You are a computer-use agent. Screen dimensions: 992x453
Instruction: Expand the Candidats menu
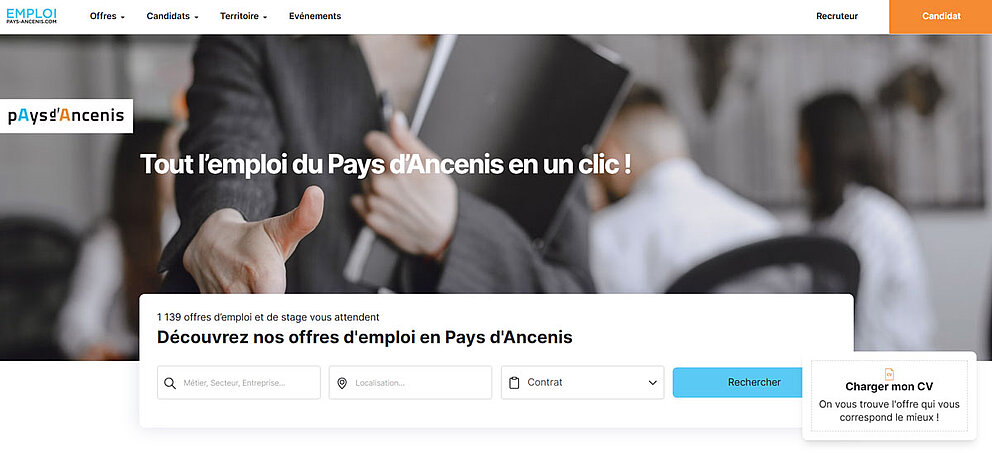pyautogui.click(x=172, y=16)
